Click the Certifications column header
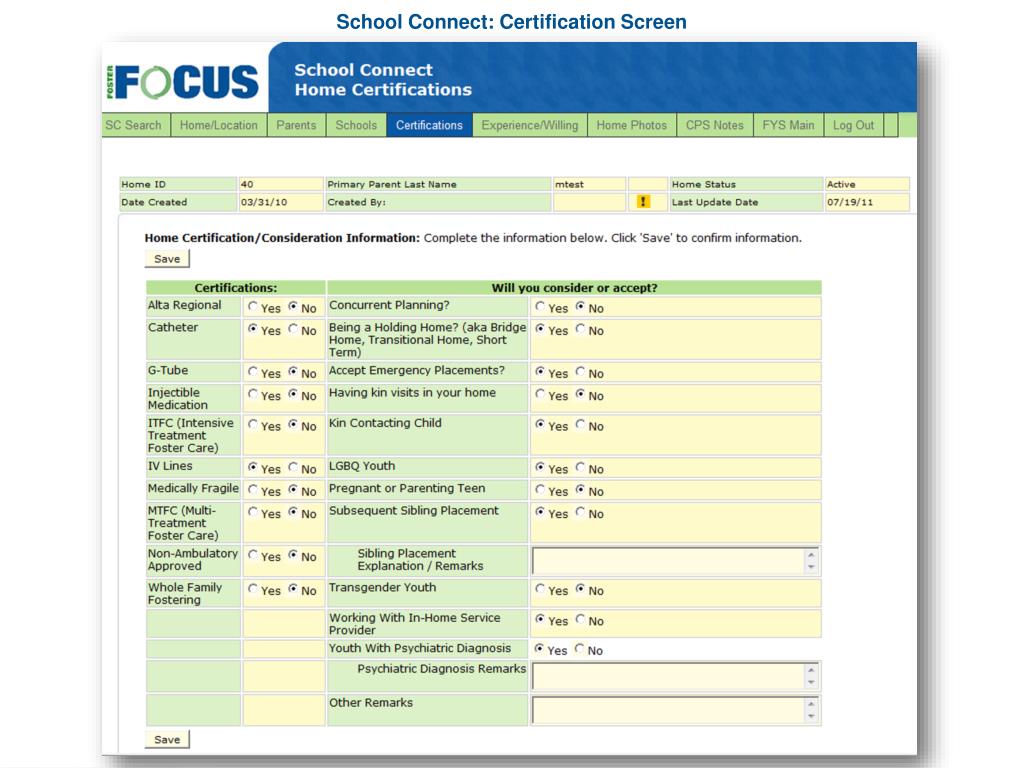Image resolution: width=1024 pixels, height=768 pixels. pos(236,287)
